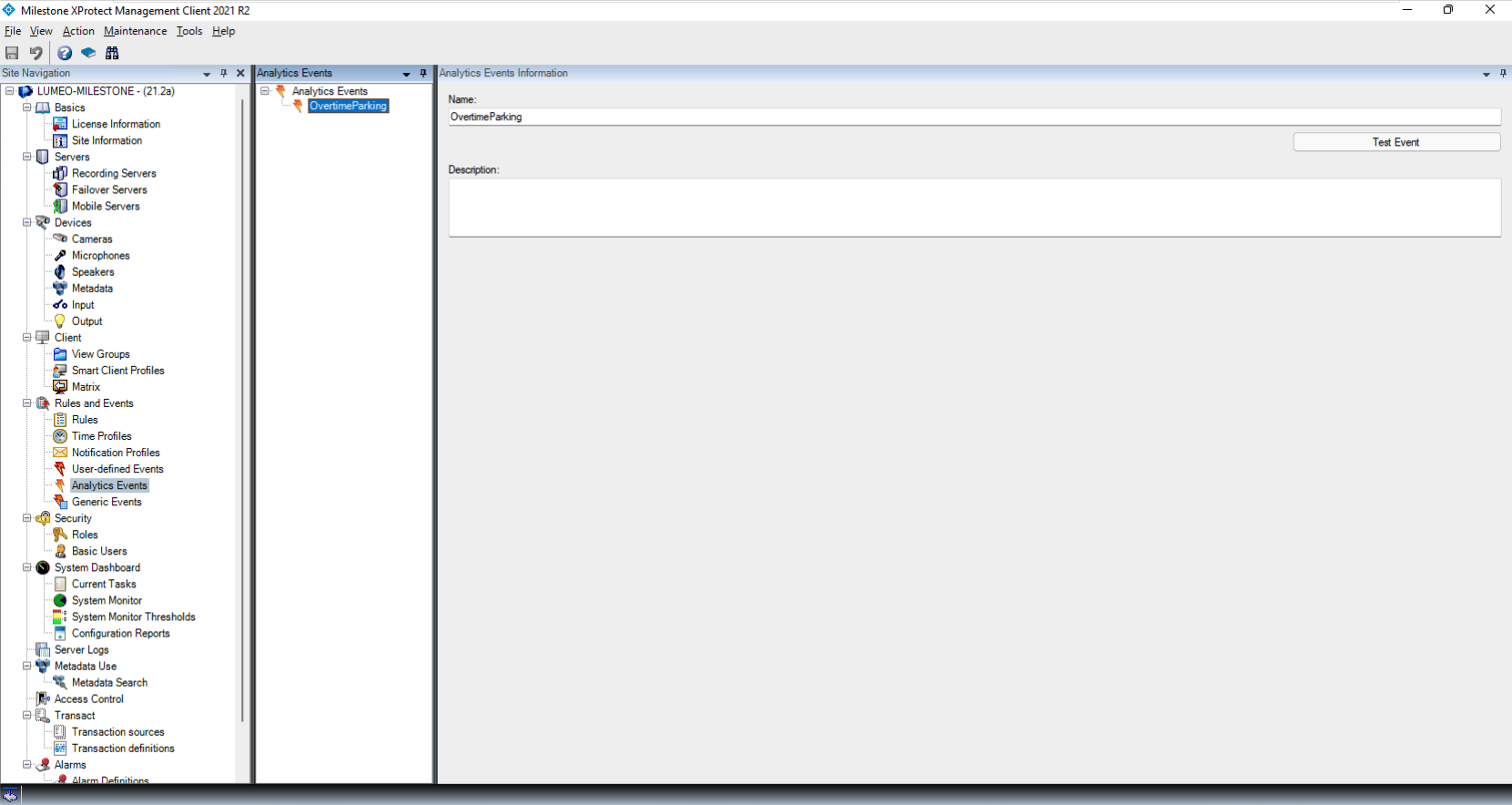Click the Failover Servers icon
Viewport: 1512px width, 805px height.
coord(60,189)
